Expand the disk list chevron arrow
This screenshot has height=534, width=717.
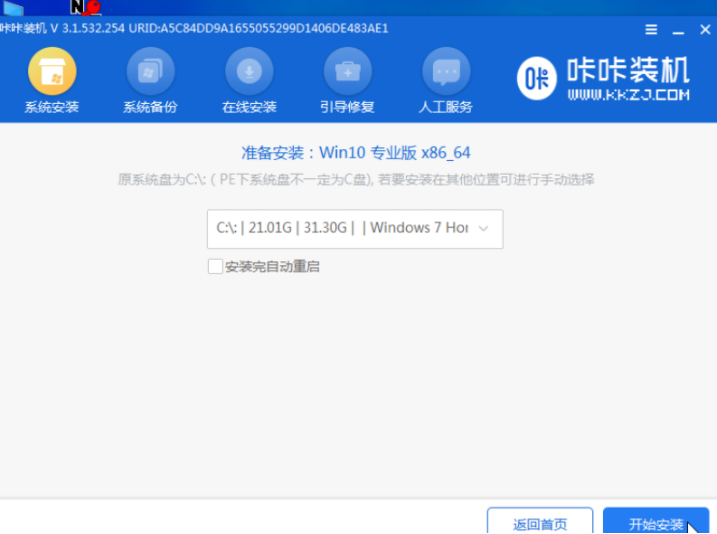pos(484,228)
